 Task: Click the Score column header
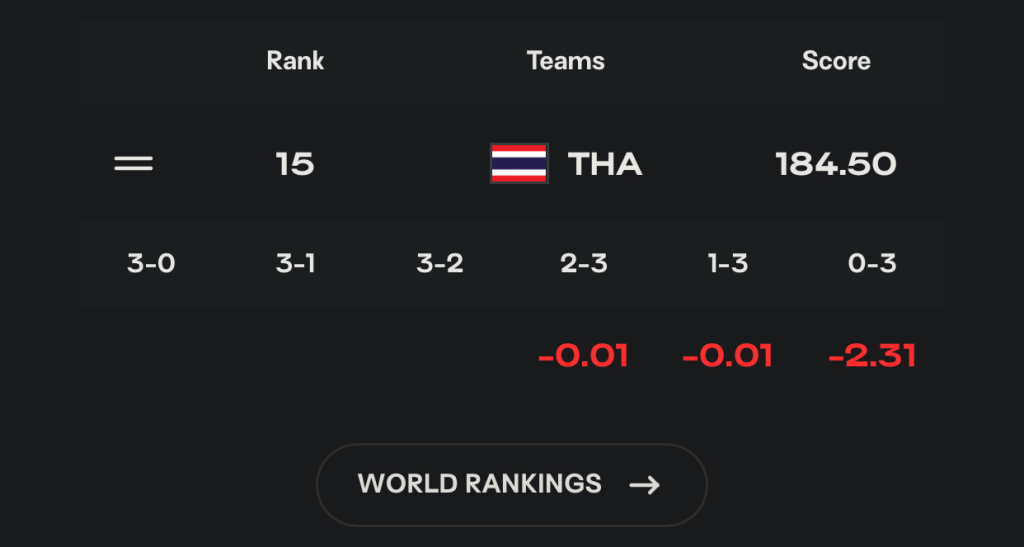[836, 61]
